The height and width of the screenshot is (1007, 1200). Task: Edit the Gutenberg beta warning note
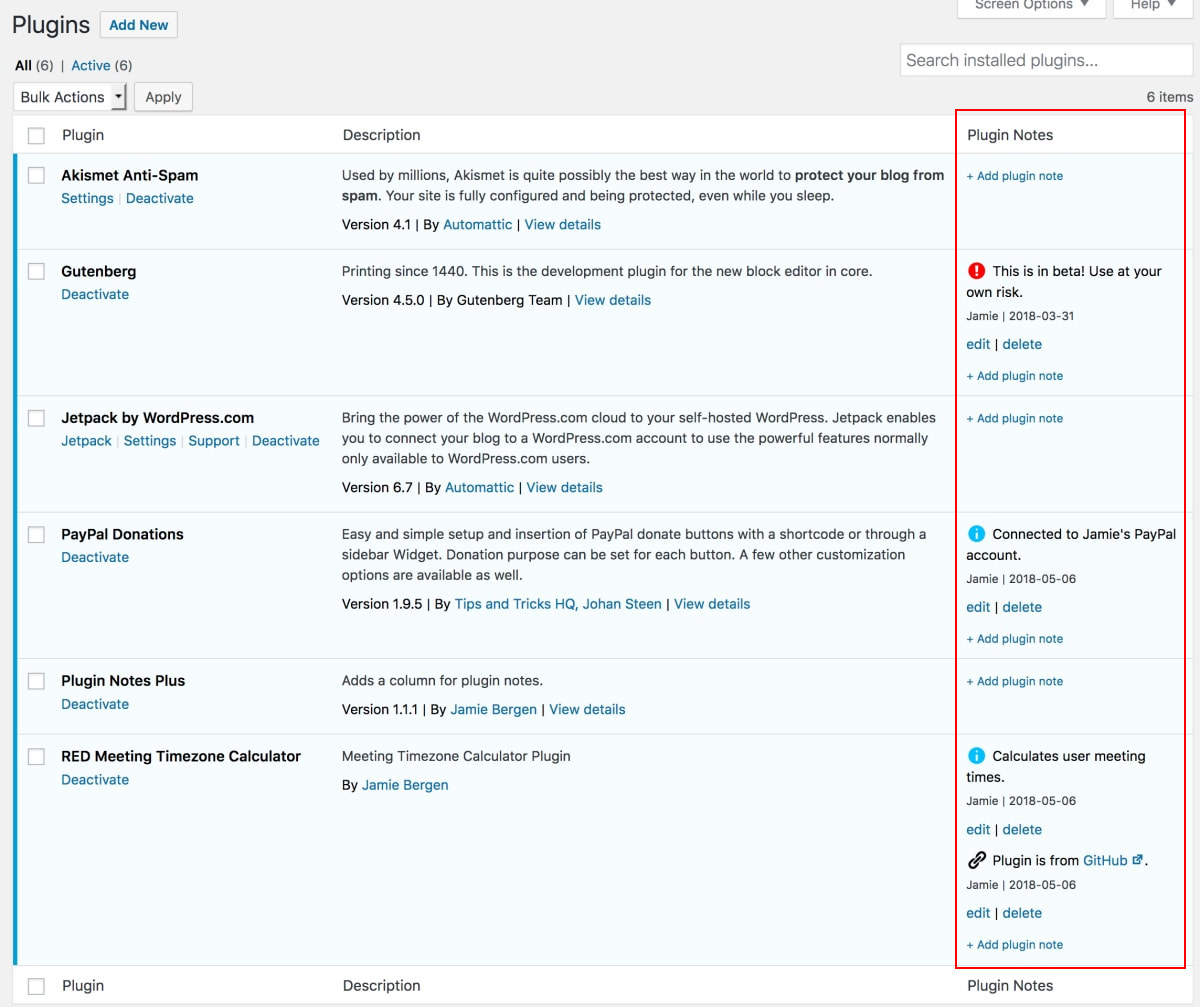pyautogui.click(x=977, y=343)
